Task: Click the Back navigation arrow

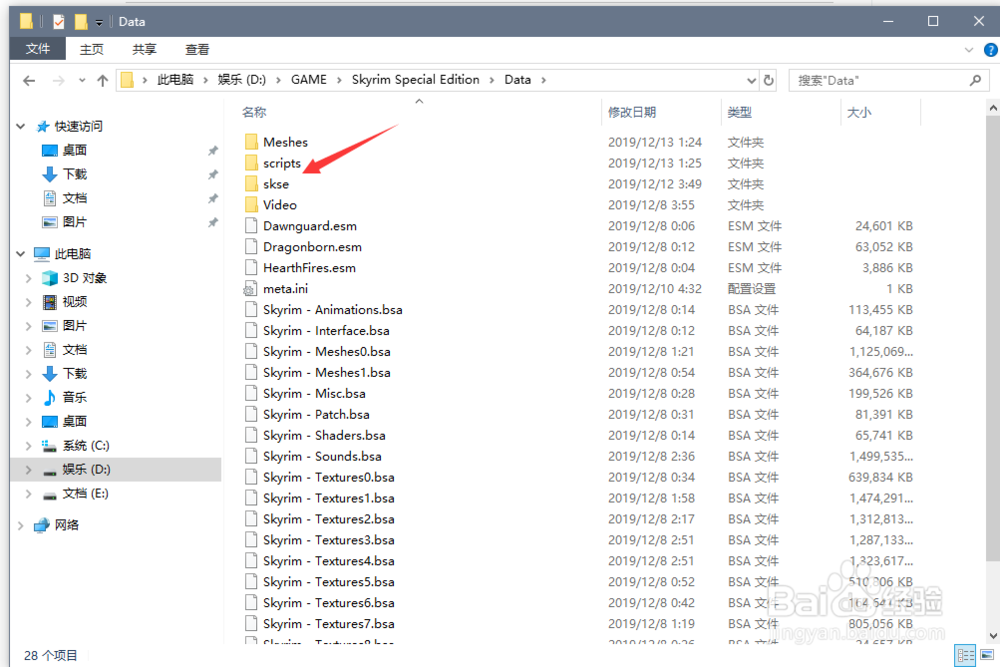Action: (x=29, y=80)
